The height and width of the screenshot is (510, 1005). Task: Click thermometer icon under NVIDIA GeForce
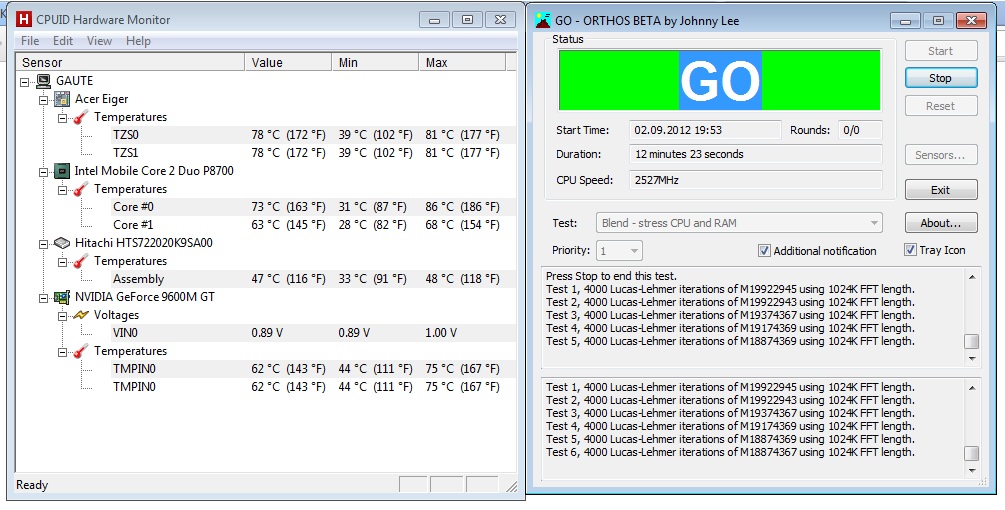81,350
